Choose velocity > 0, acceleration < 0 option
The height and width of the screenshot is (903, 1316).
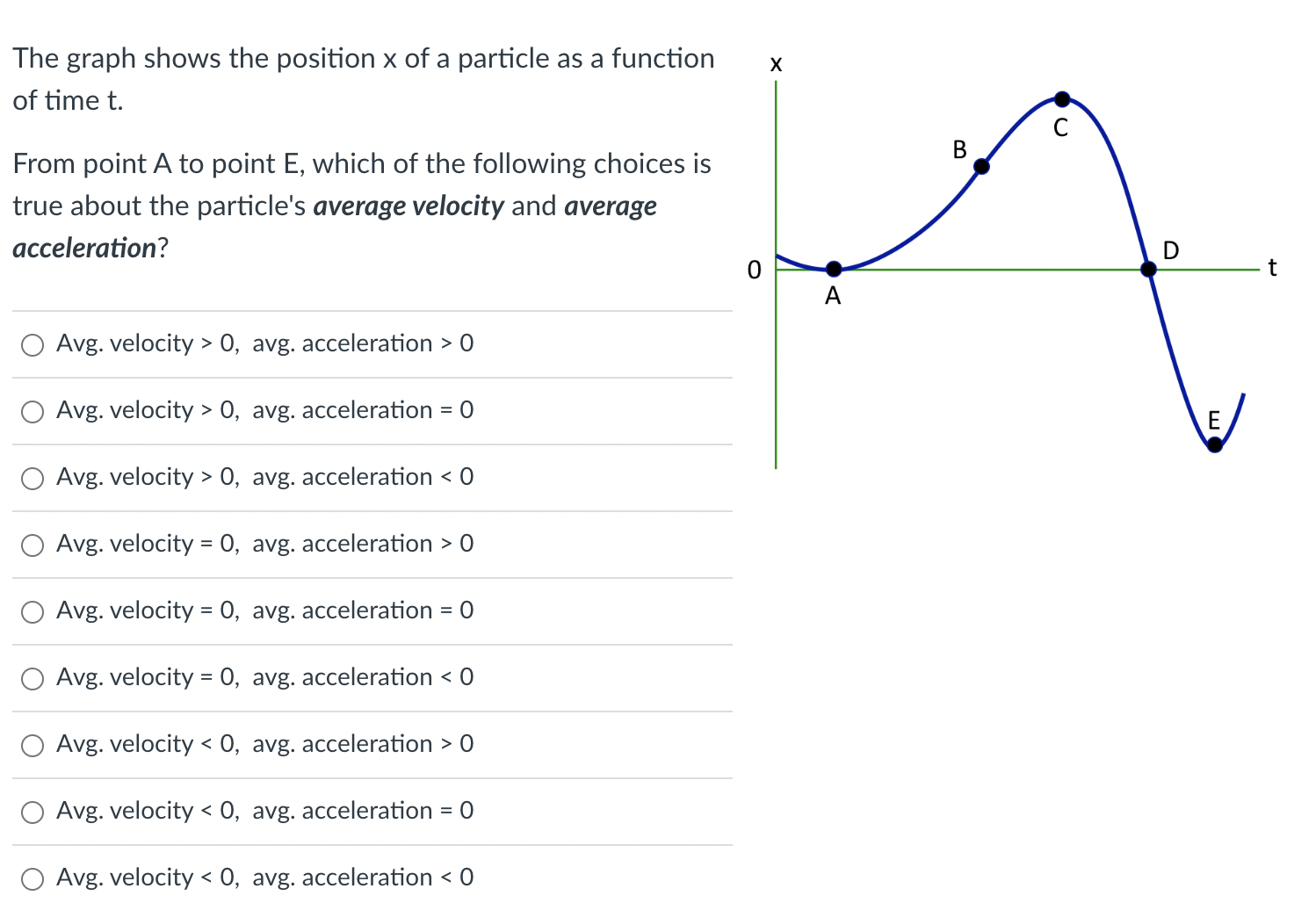33,479
